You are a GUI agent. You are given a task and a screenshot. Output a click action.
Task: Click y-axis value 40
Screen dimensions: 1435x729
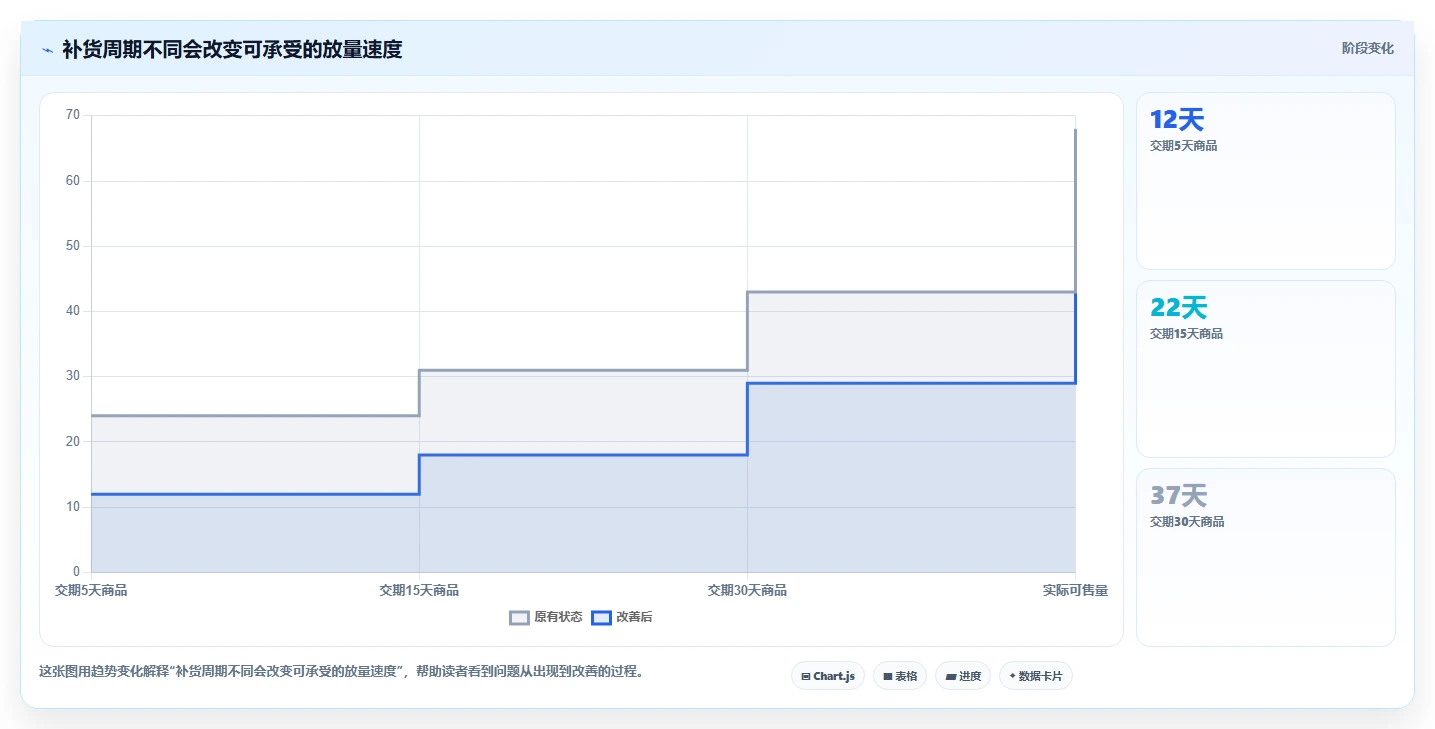point(72,311)
